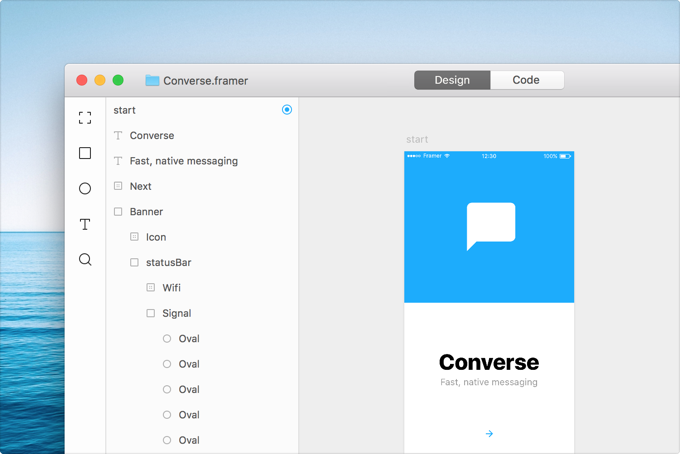Maximize the window with the green button
680x454 pixels.
pyautogui.click(x=118, y=80)
